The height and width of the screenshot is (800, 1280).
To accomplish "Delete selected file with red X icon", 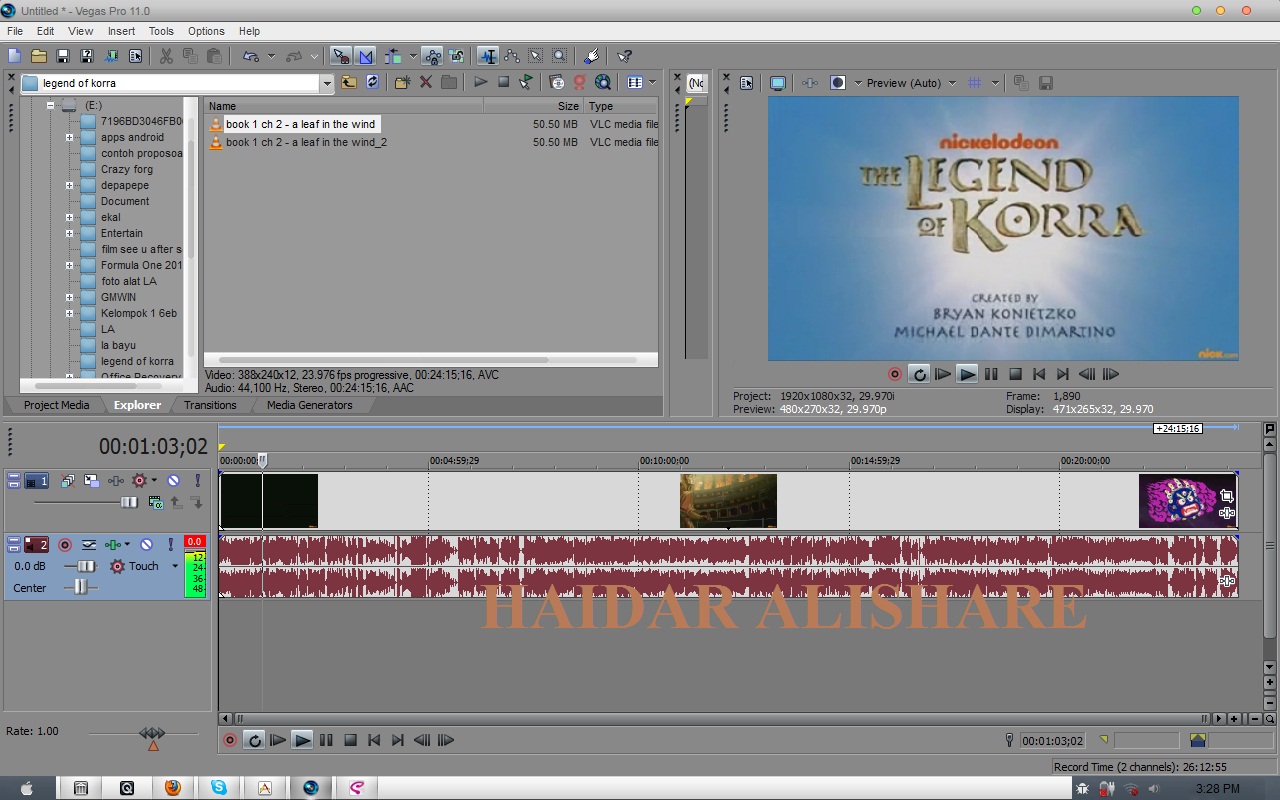I will click(425, 83).
